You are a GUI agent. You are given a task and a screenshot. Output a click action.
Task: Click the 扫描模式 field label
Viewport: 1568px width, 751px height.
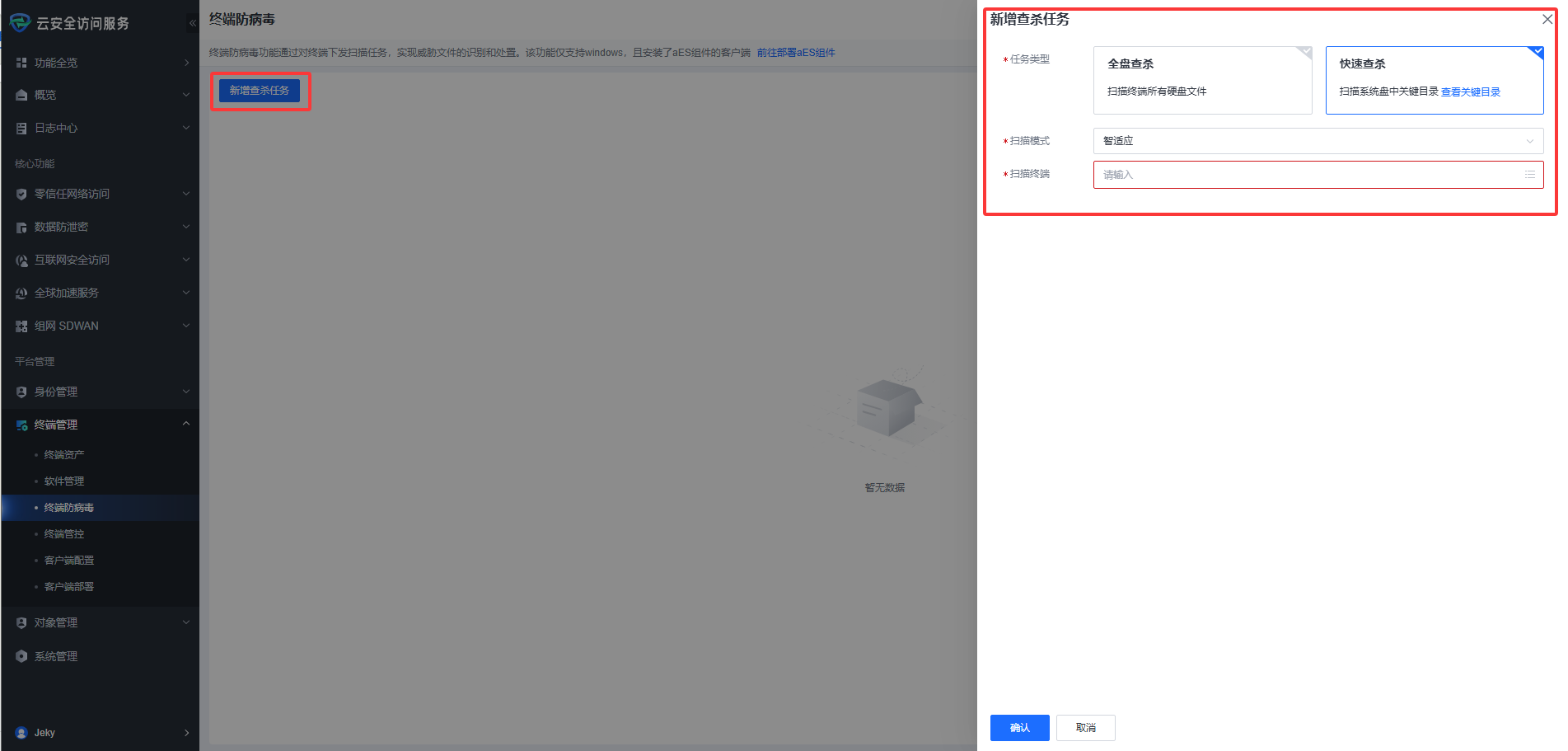[1030, 141]
